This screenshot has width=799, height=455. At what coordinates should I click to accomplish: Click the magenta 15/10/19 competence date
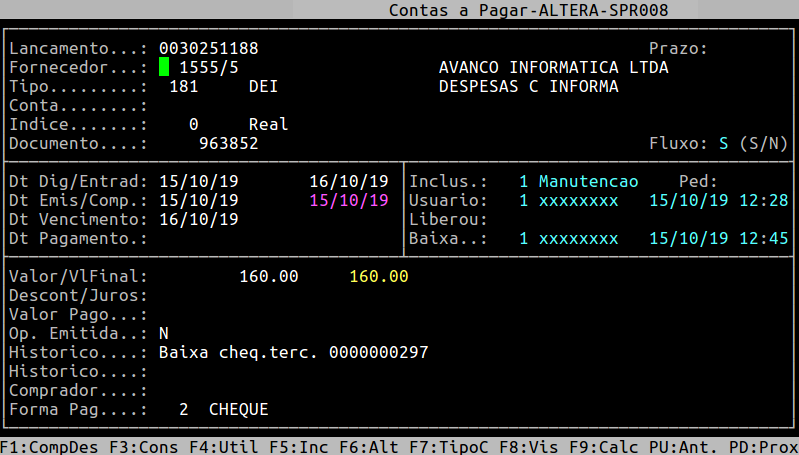click(348, 200)
